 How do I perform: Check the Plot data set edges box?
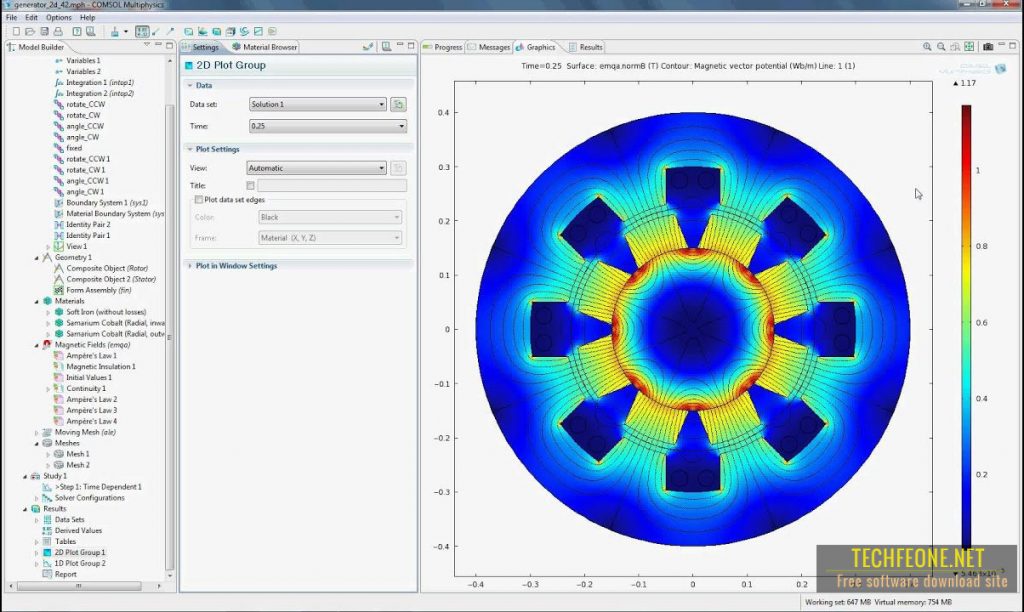click(199, 200)
